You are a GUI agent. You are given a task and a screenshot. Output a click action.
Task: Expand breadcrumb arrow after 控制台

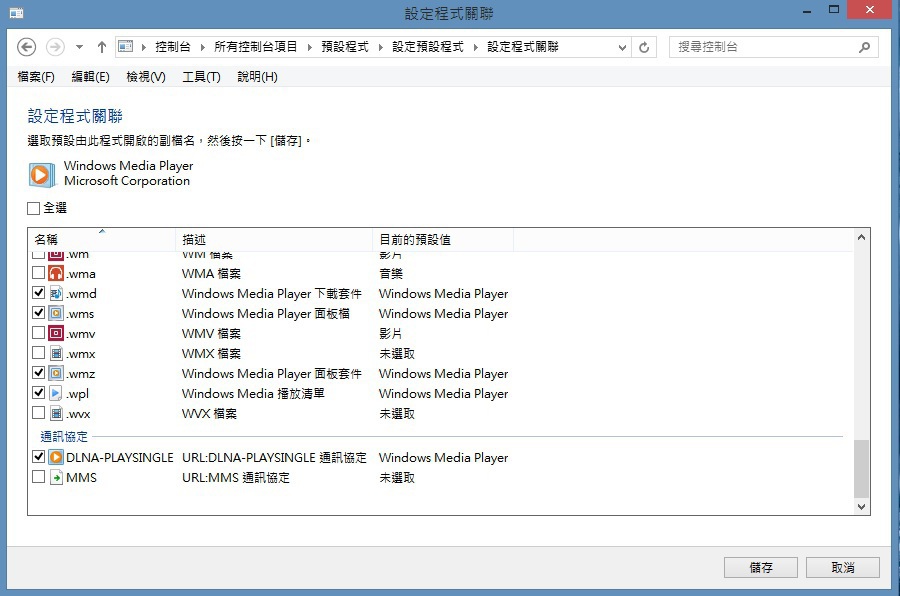203,47
